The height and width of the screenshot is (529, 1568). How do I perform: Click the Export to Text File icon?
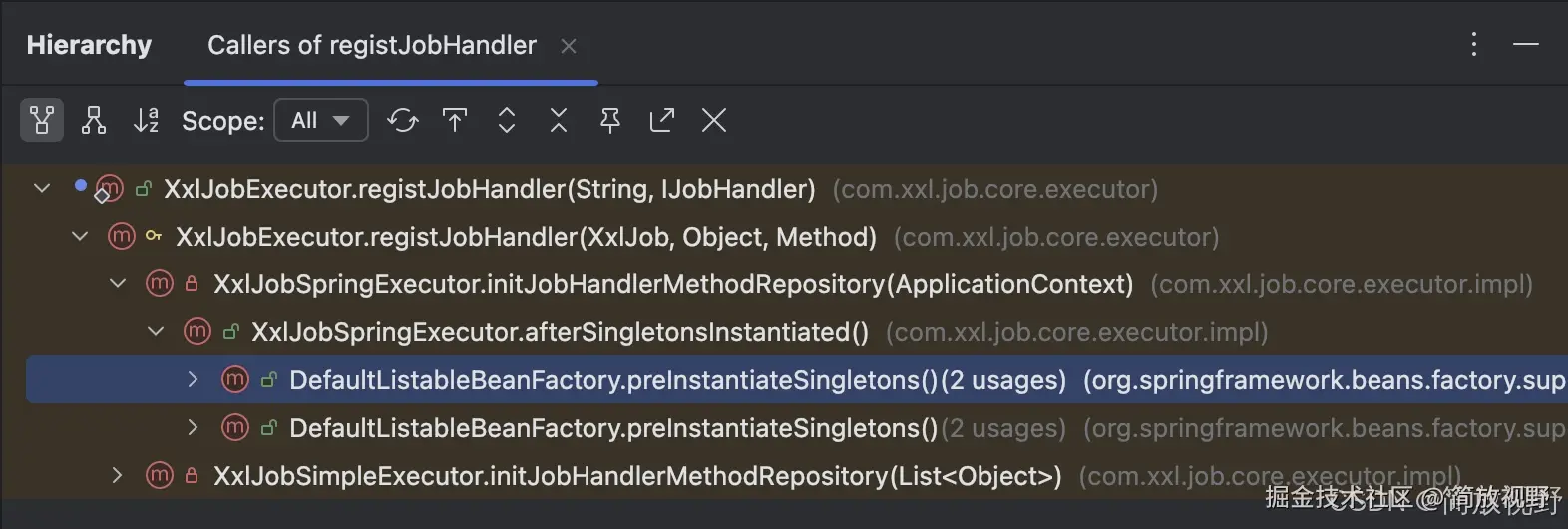[662, 121]
